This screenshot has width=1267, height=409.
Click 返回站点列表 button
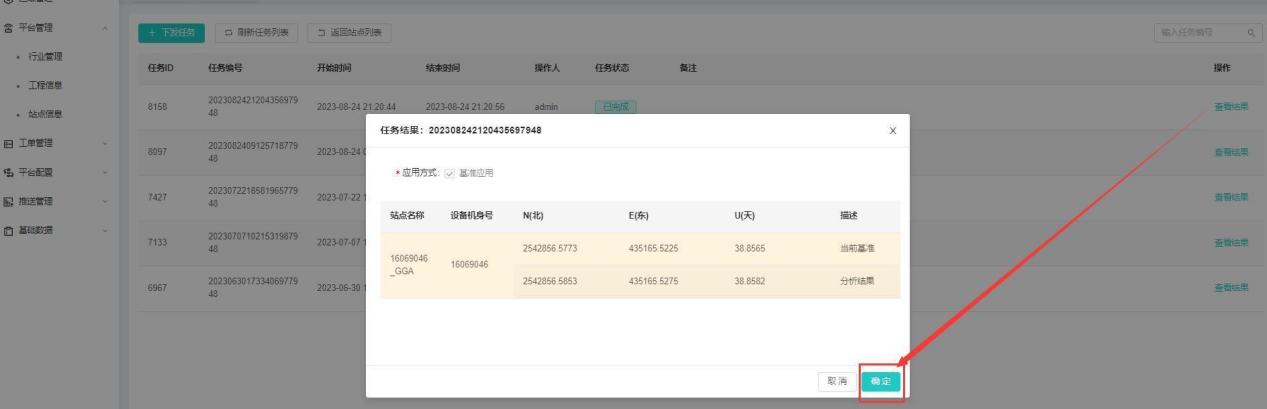coord(349,33)
